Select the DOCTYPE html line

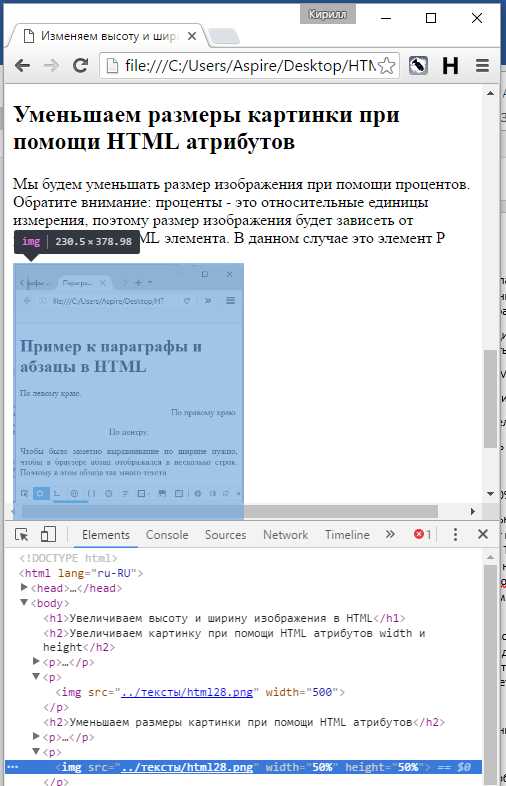click(x=68, y=558)
